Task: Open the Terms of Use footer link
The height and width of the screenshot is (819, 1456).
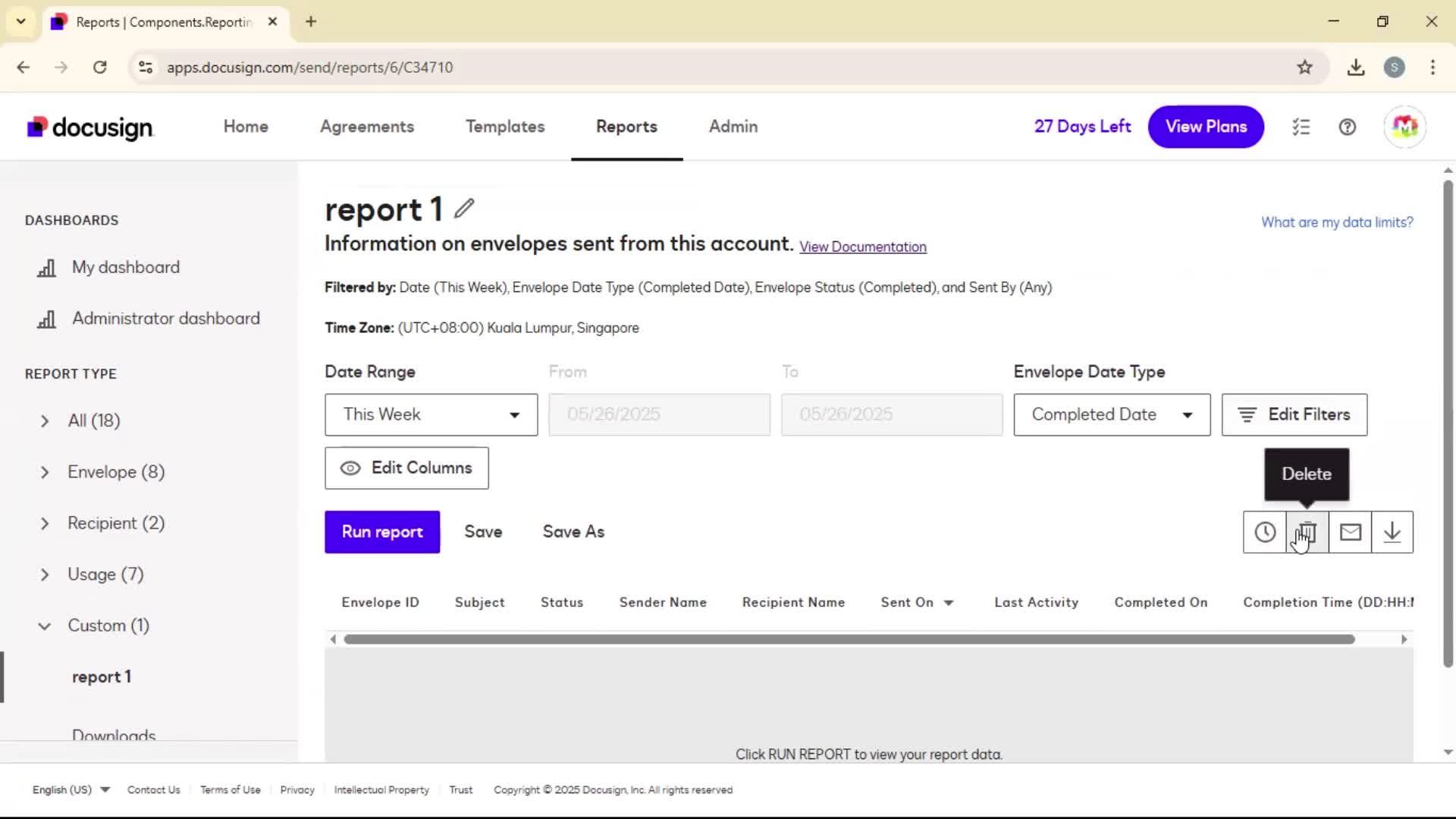Action: [x=231, y=789]
